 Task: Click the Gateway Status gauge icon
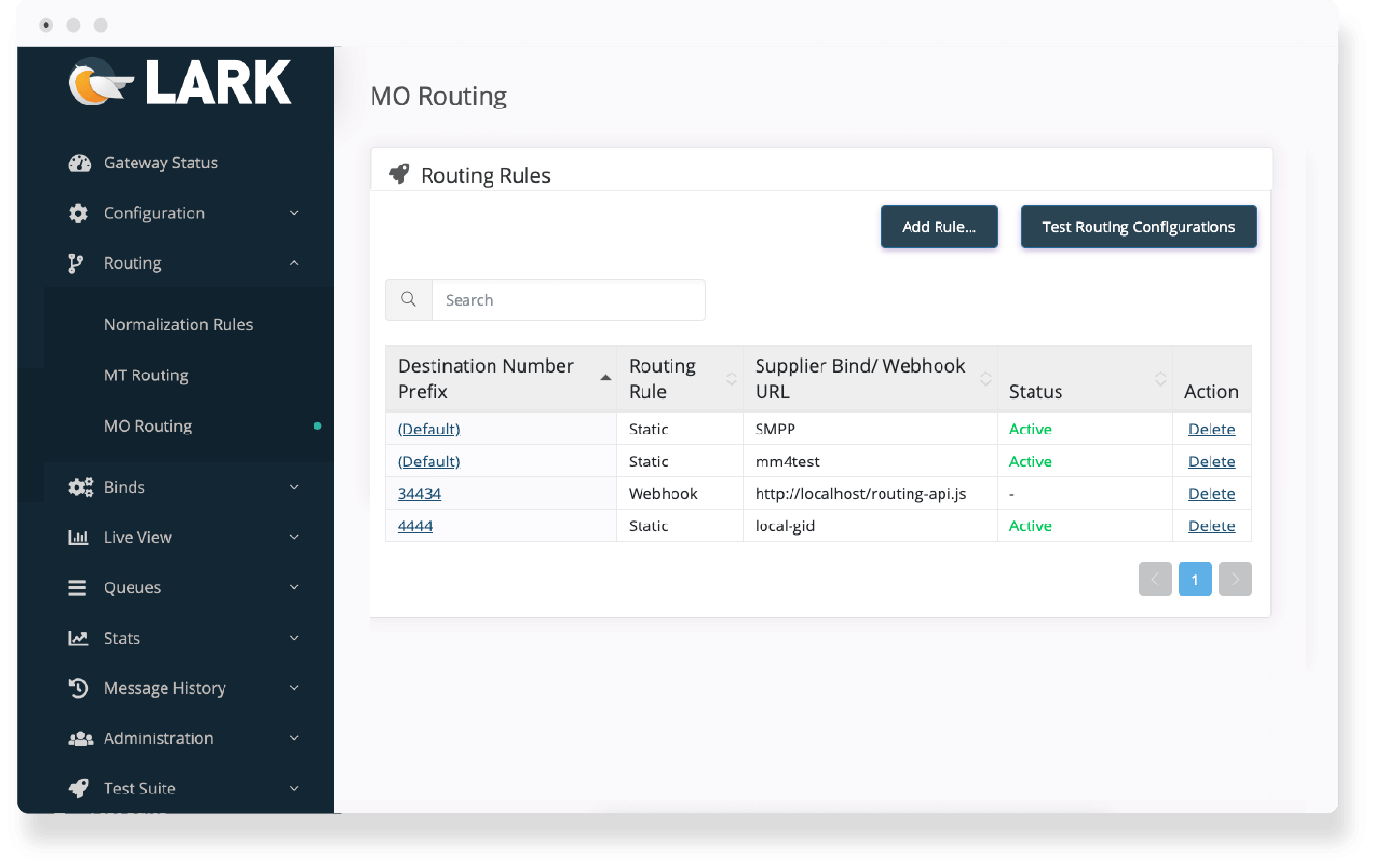click(79, 163)
